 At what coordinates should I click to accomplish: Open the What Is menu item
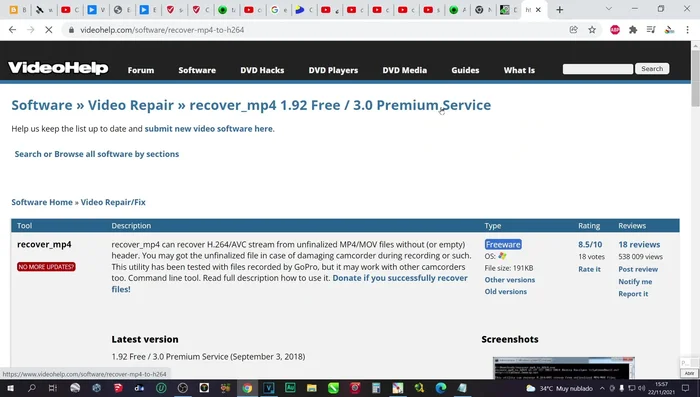click(519, 70)
